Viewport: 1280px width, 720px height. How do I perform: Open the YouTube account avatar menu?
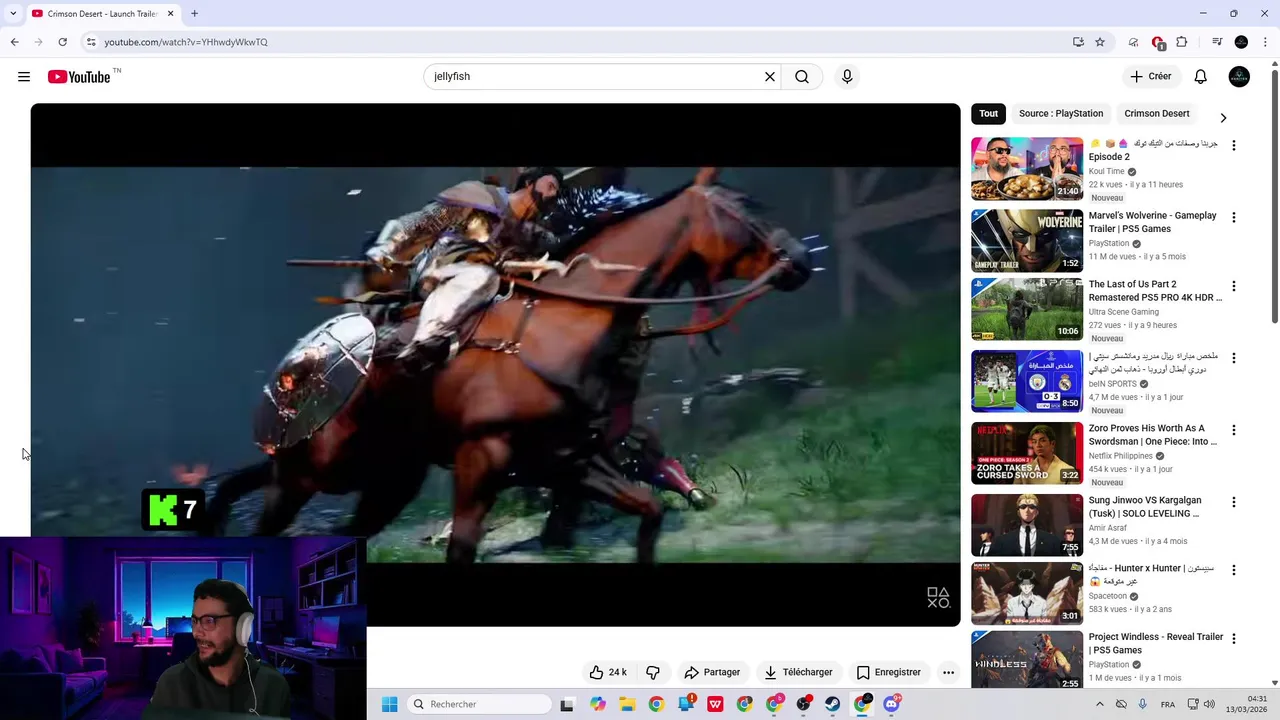1239,77
